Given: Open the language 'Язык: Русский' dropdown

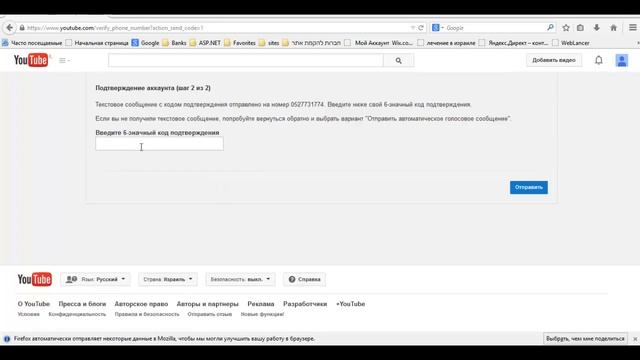Looking at the screenshot, I should pyautogui.click(x=96, y=279).
